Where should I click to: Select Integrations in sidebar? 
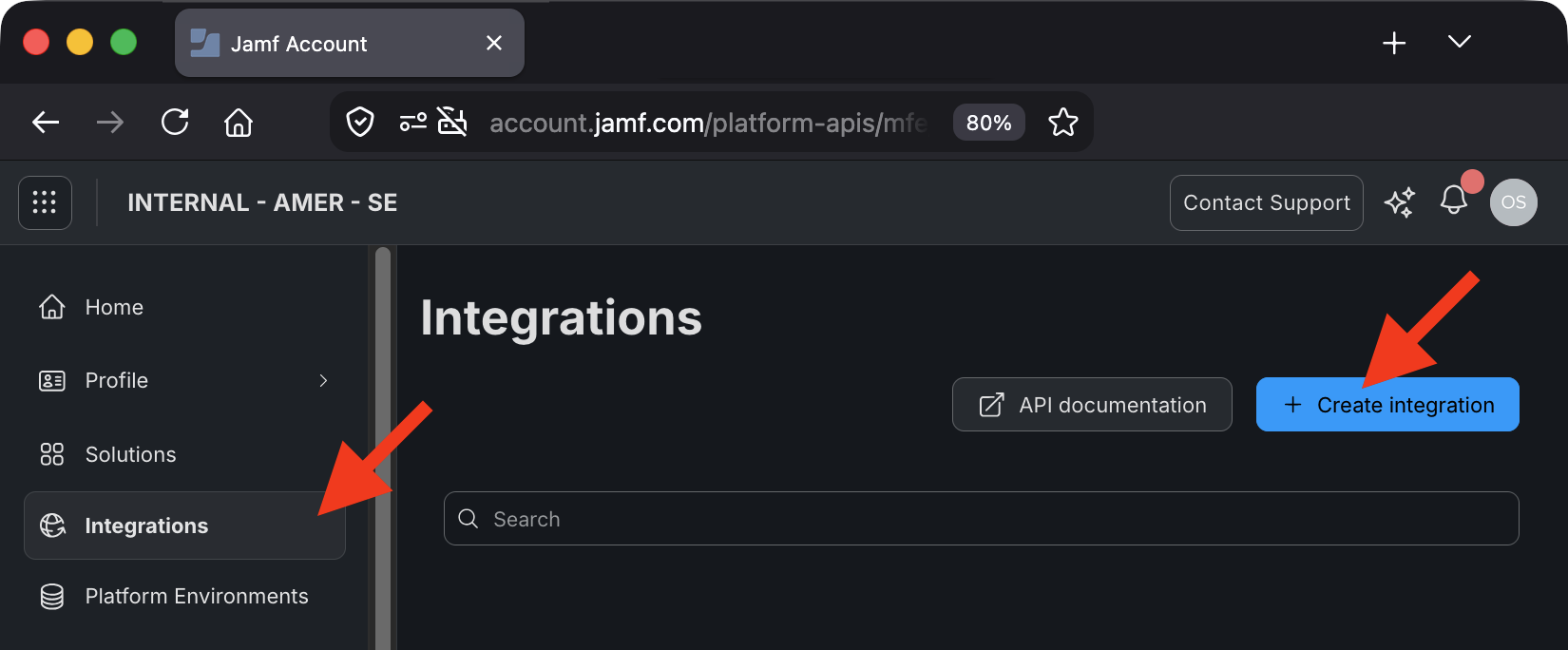point(184,526)
